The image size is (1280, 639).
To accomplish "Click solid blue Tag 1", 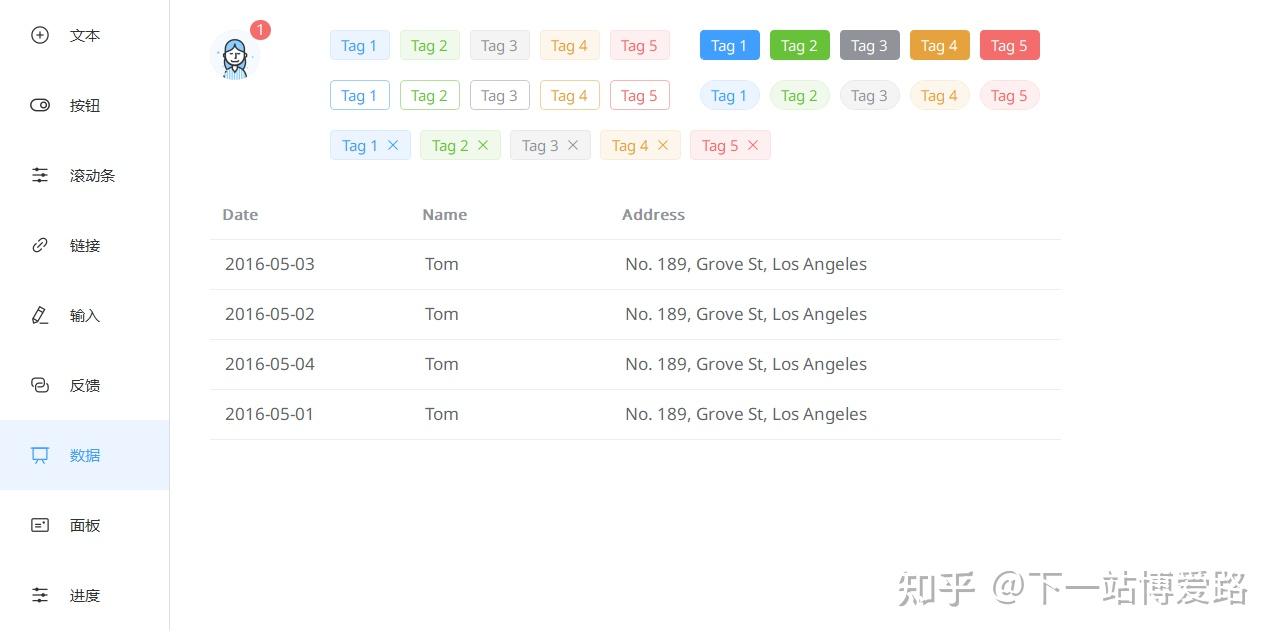I will 730,45.
